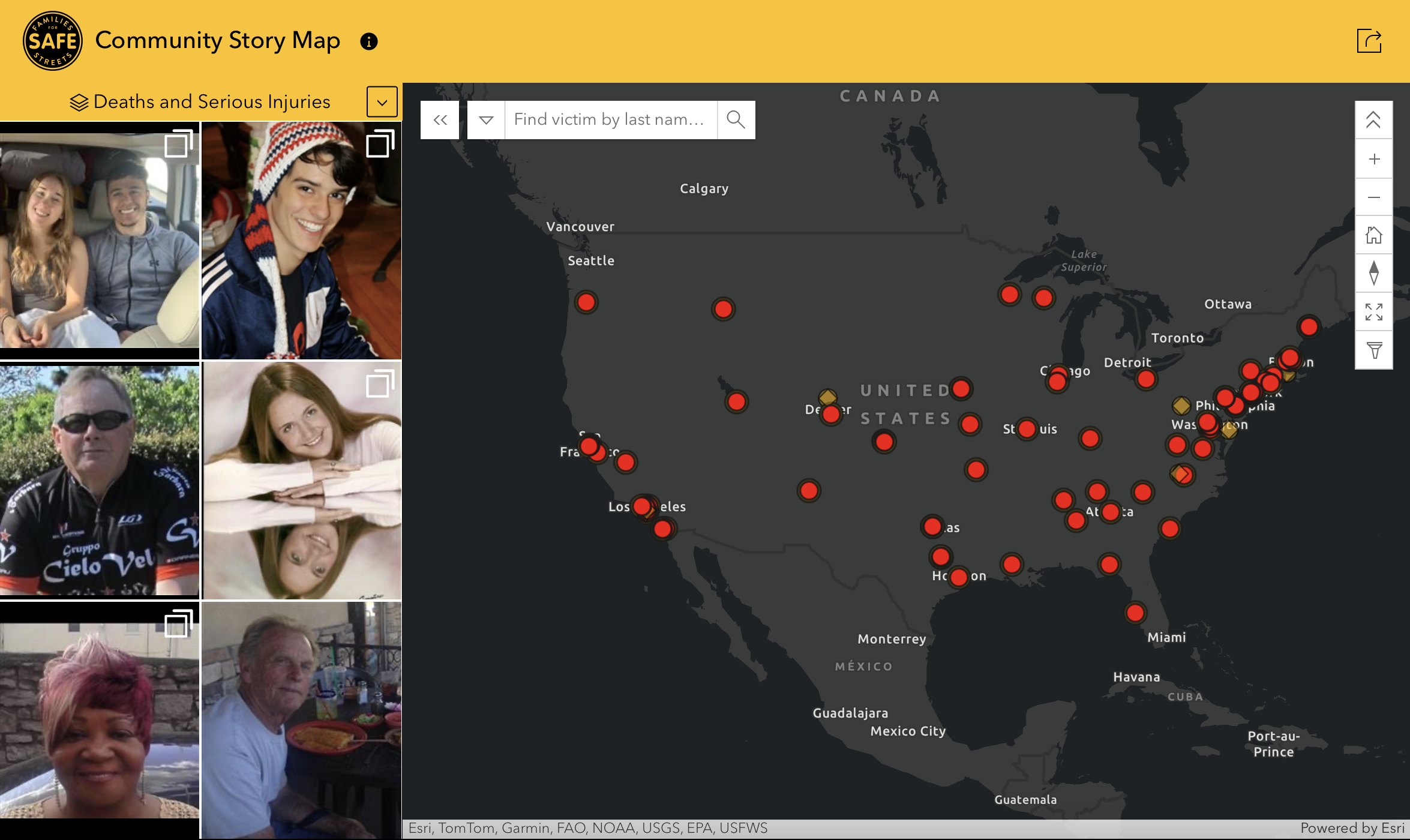The width and height of the screenshot is (1410, 840).
Task: Collapse map tools with double up chevron
Action: pyautogui.click(x=1374, y=120)
